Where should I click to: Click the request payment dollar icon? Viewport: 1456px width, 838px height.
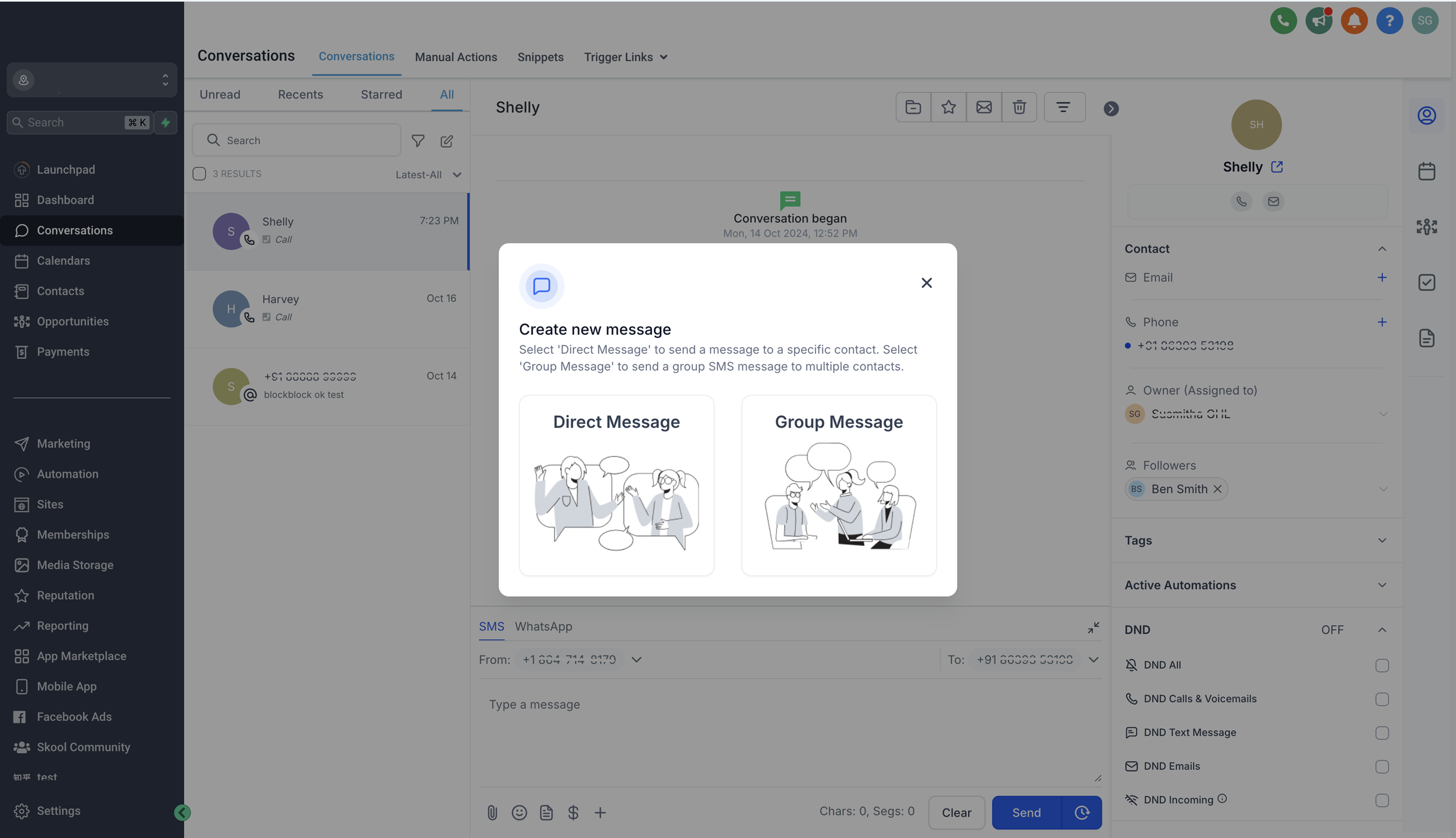tap(573, 812)
